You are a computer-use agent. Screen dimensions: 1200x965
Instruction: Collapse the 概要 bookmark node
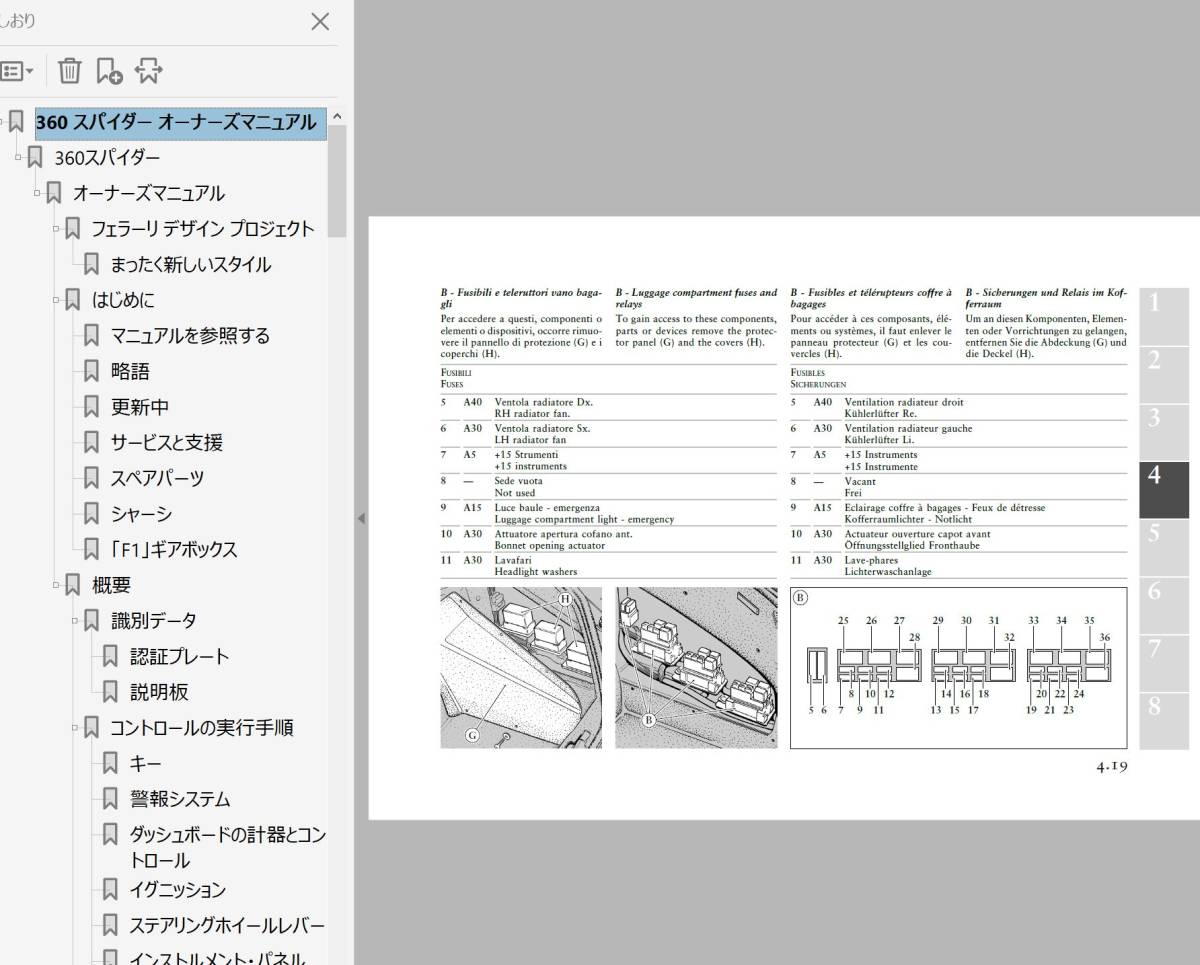click(56, 585)
